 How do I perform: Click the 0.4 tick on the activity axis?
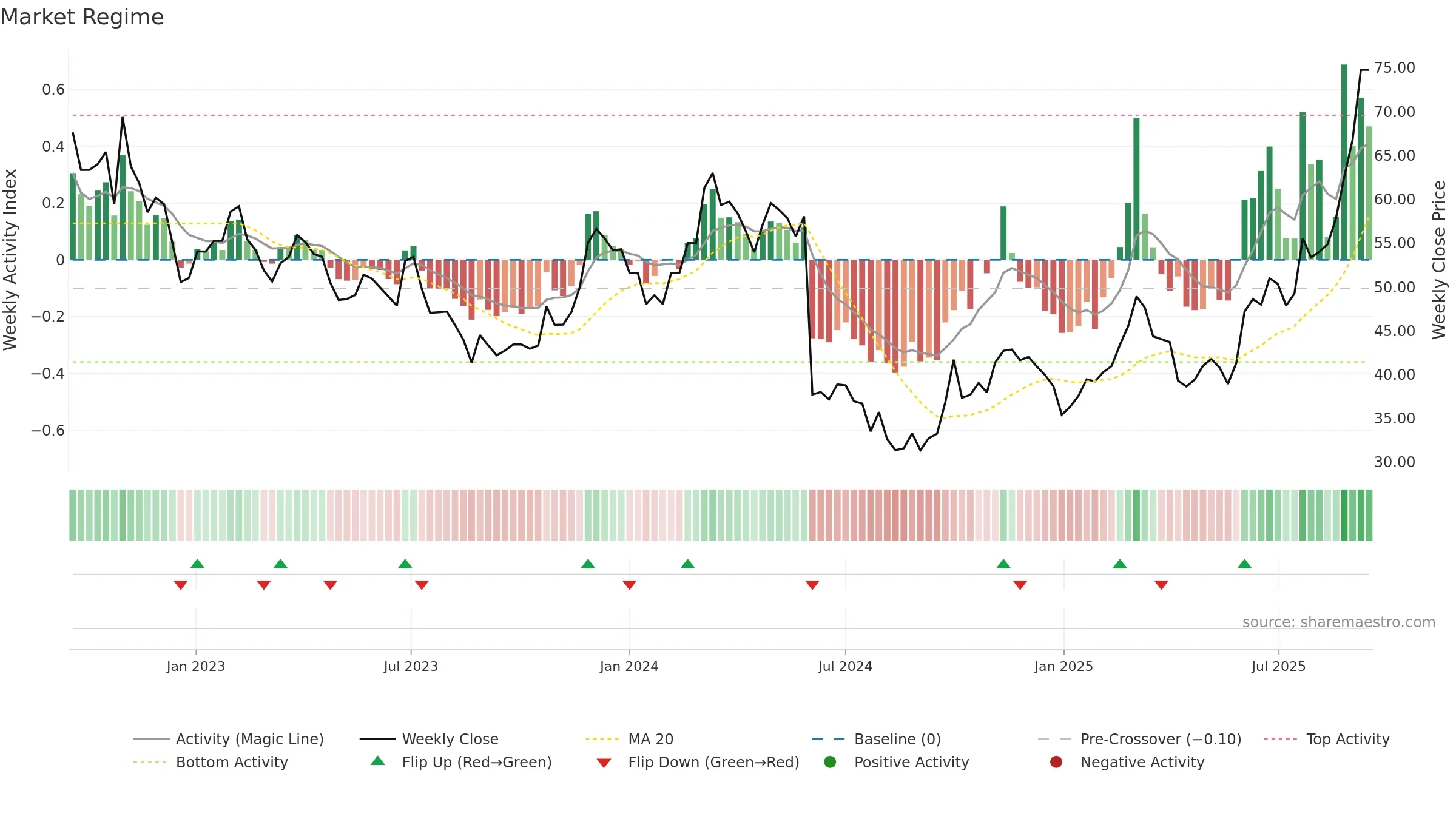pos(53,146)
